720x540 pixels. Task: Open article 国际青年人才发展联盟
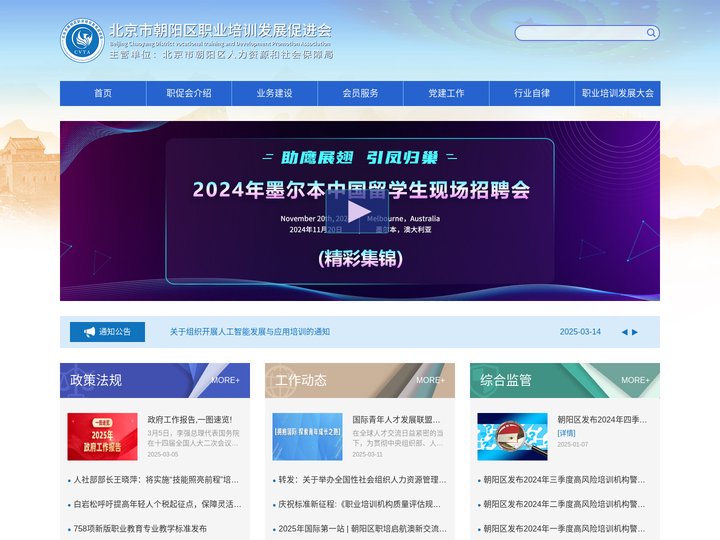[396, 420]
